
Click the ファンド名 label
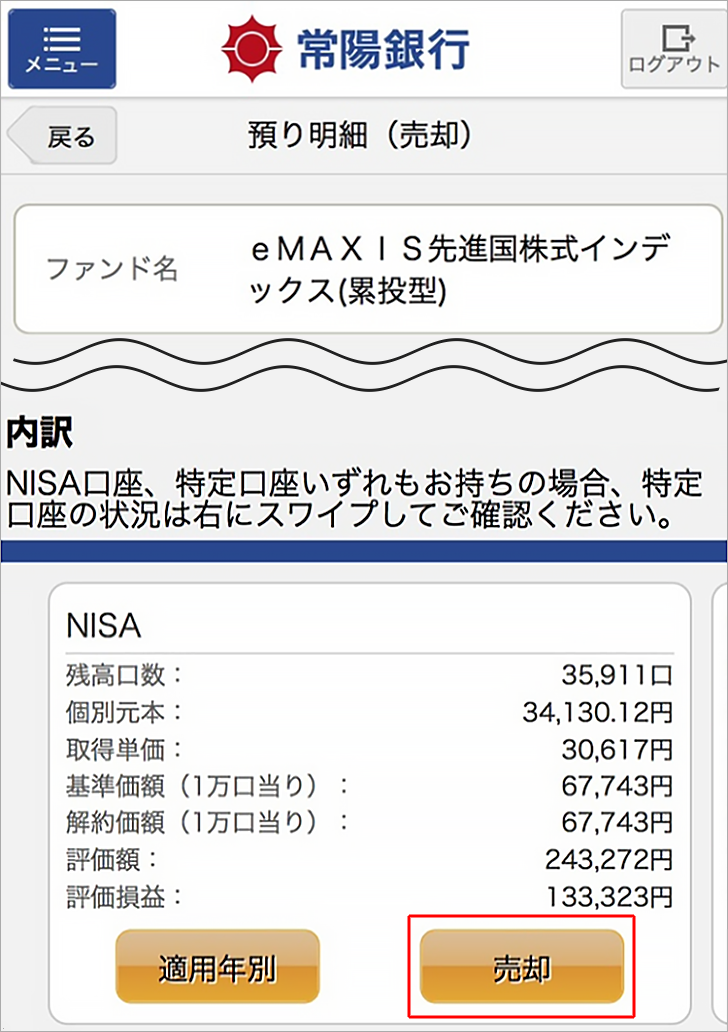[112, 269]
